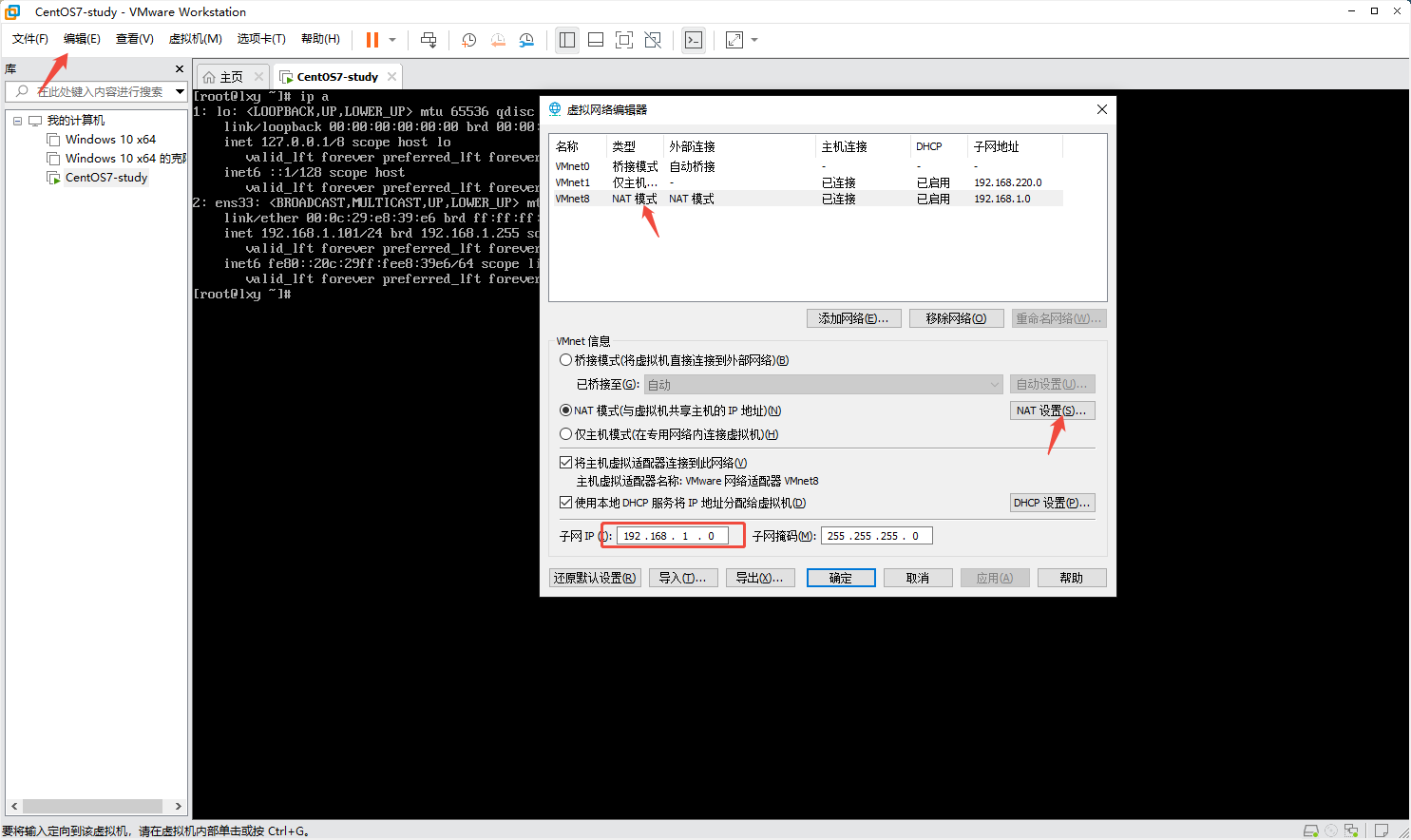1411x840 pixels.
Task: Click the 子网 IP input field
Action: [x=672, y=536]
